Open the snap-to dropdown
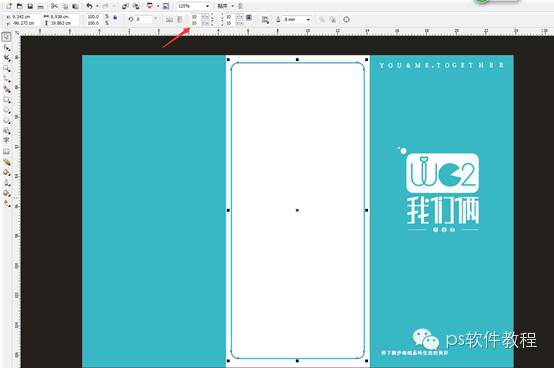Screen dimensions: 554x368 pyautogui.click(x=225, y=6)
